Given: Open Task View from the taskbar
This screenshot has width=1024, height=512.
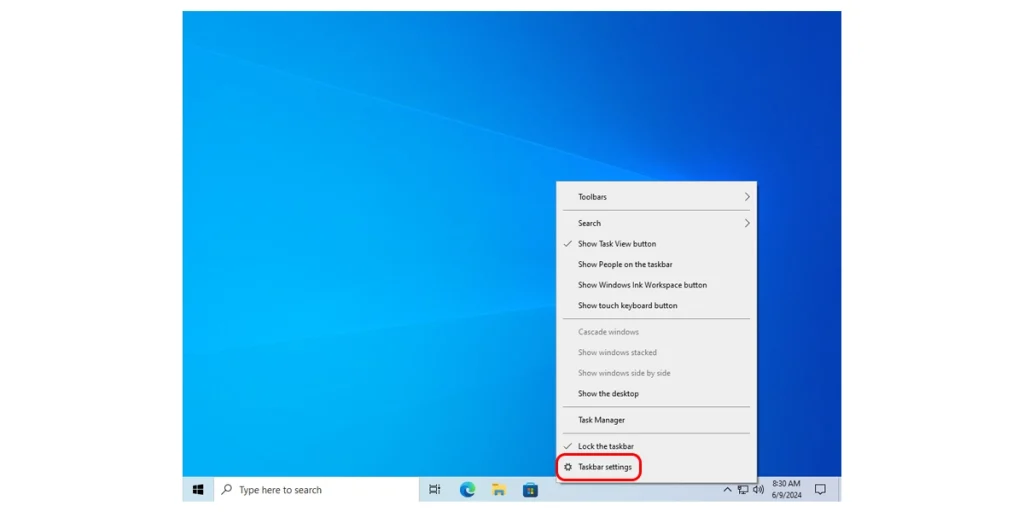Looking at the screenshot, I should (x=434, y=489).
